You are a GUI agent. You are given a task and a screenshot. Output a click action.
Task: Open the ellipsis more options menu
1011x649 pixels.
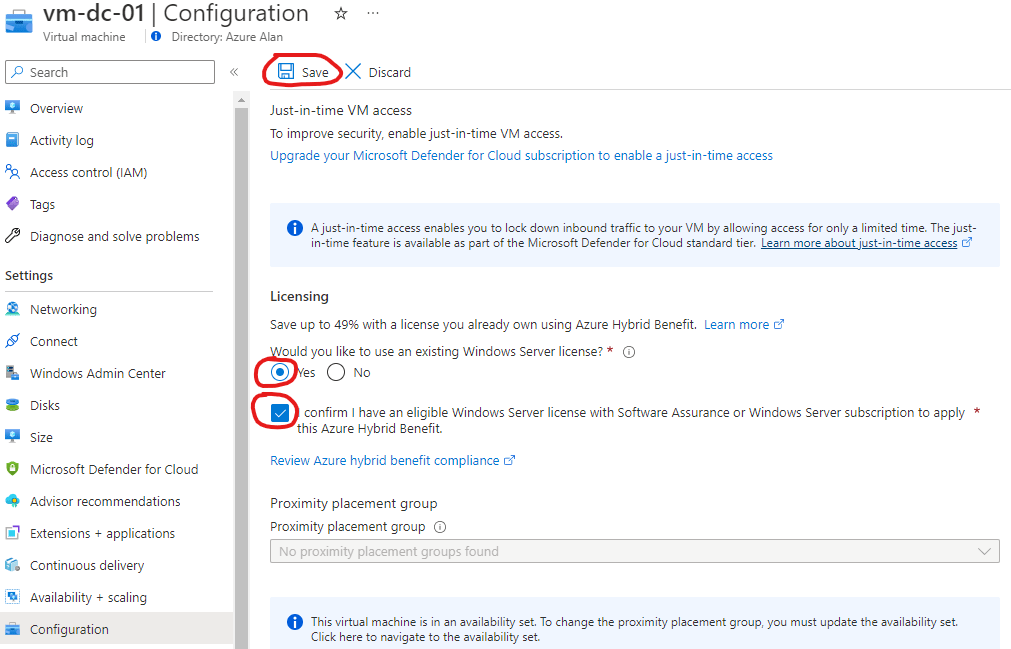point(373,14)
